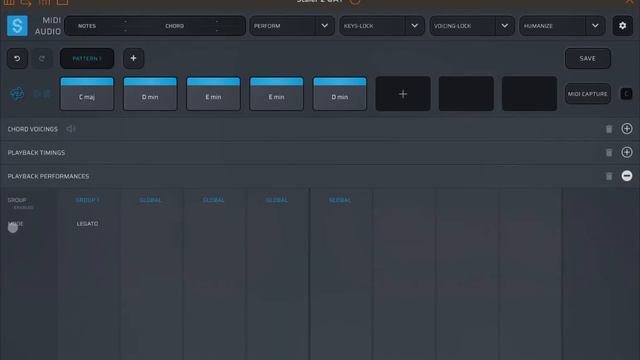The image size is (640, 360).
Task: Select the C maj chord pad
Action: (x=87, y=94)
